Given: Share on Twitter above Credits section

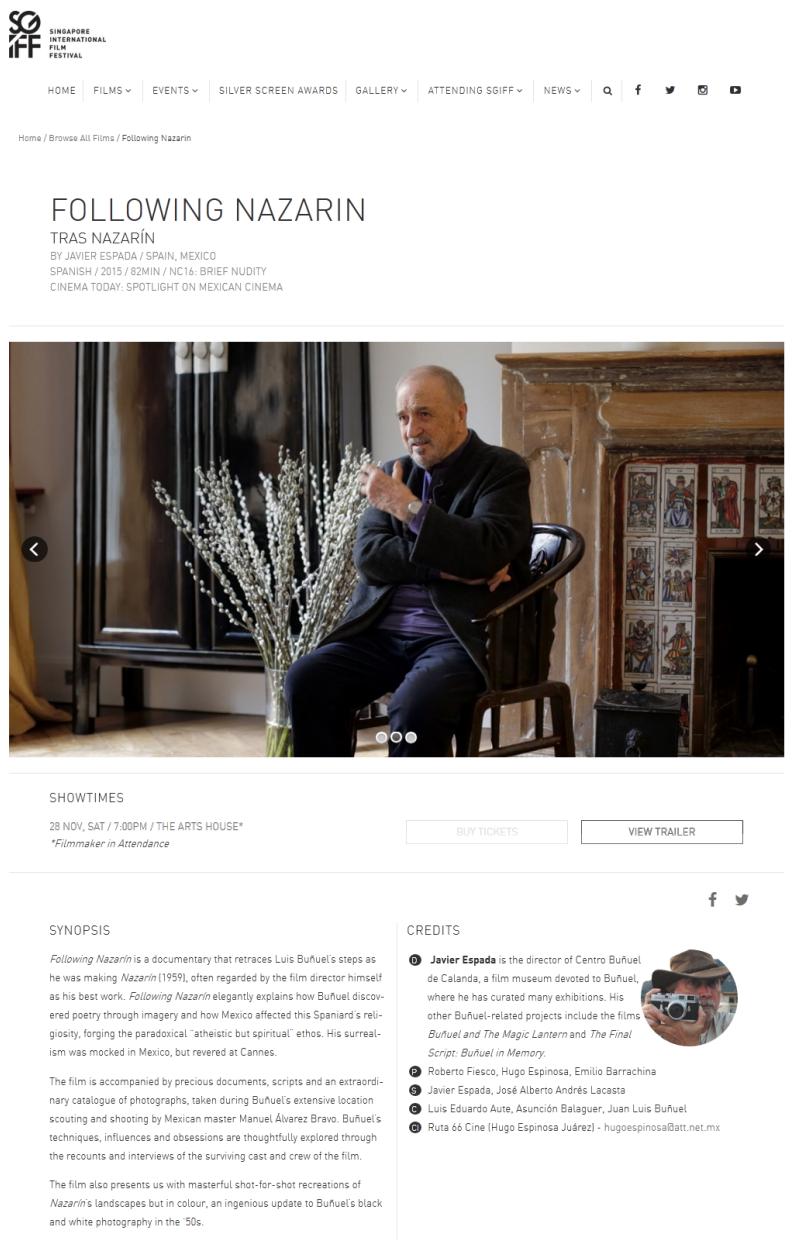Looking at the screenshot, I should coord(741,899).
